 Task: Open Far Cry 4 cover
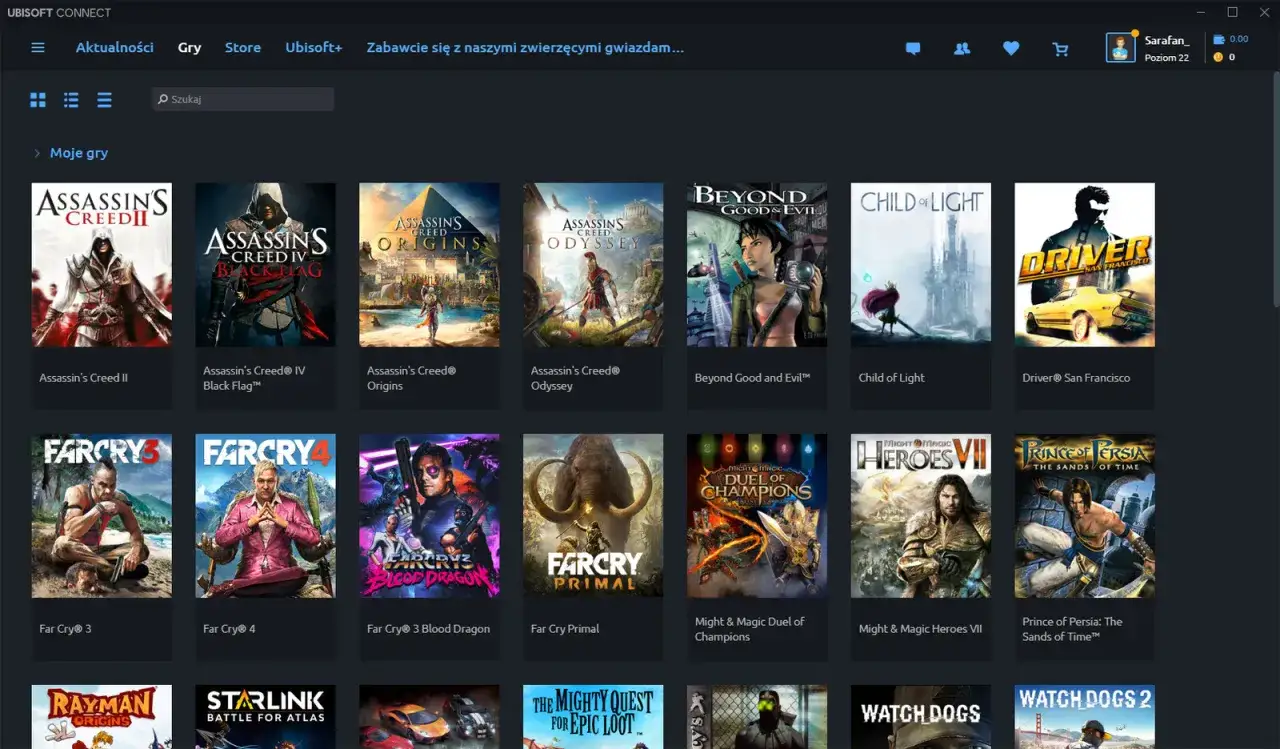(266, 515)
